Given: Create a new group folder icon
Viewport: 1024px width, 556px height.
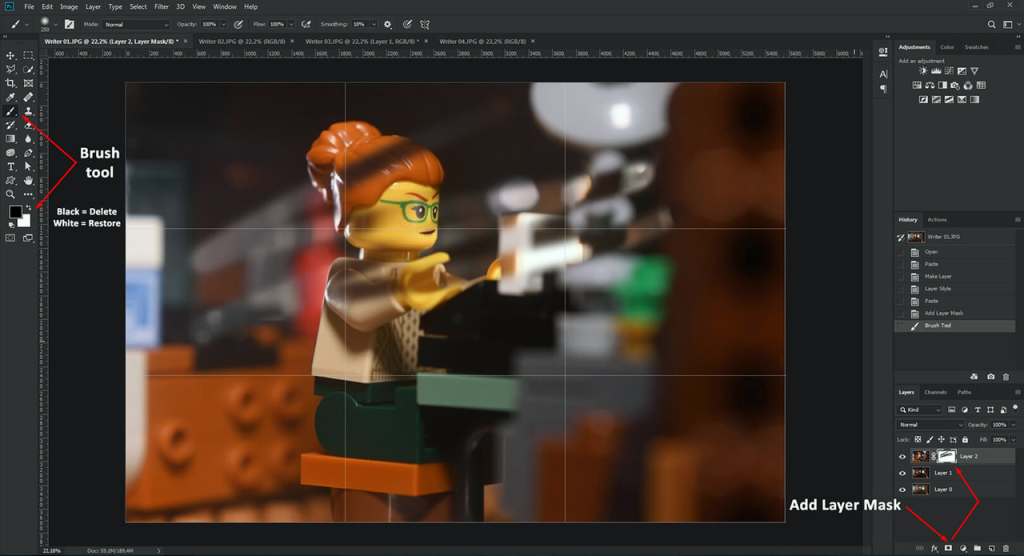Looking at the screenshot, I should 977,548.
